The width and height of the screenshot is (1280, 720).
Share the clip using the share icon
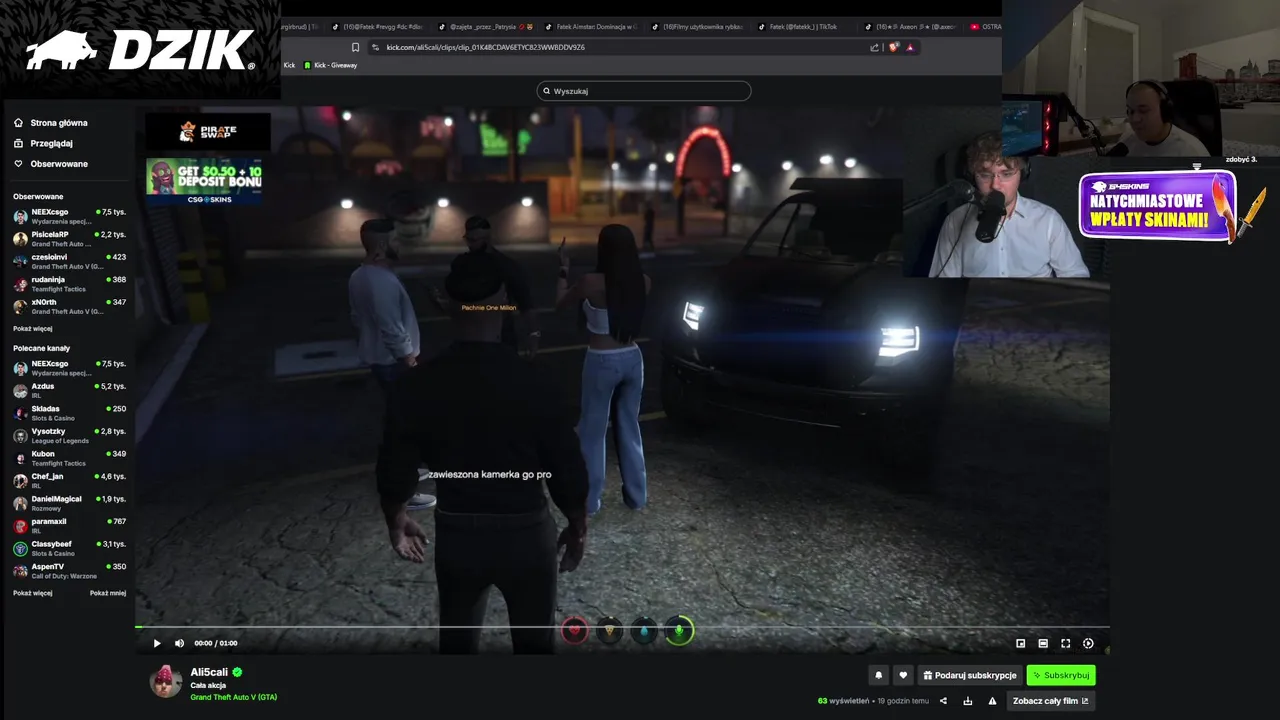[x=943, y=701]
